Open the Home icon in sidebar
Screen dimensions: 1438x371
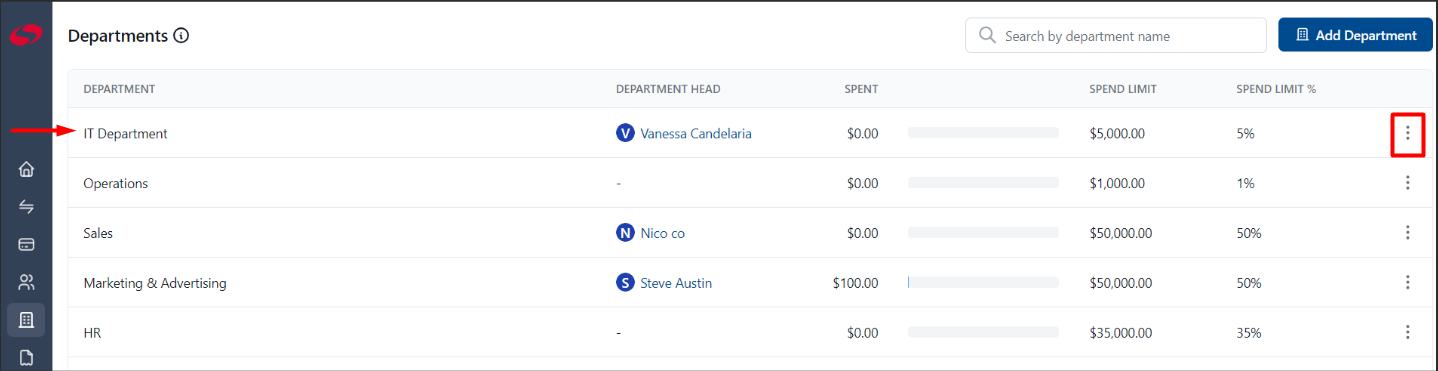click(26, 169)
